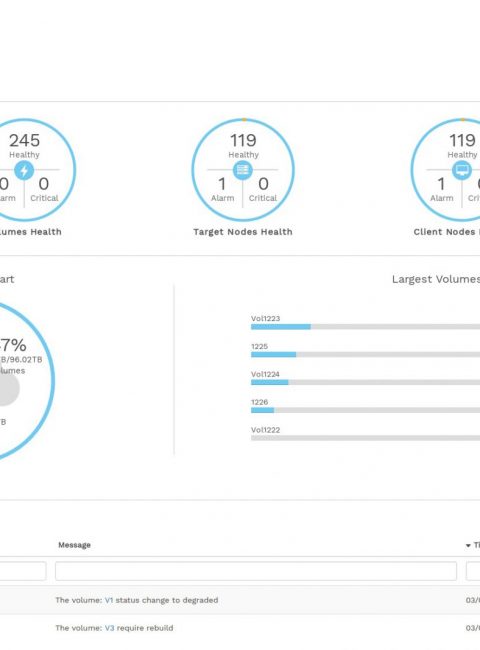The image size is (480, 650).
Task: Click the Client Nodes monitor icon
Action: coord(462,170)
